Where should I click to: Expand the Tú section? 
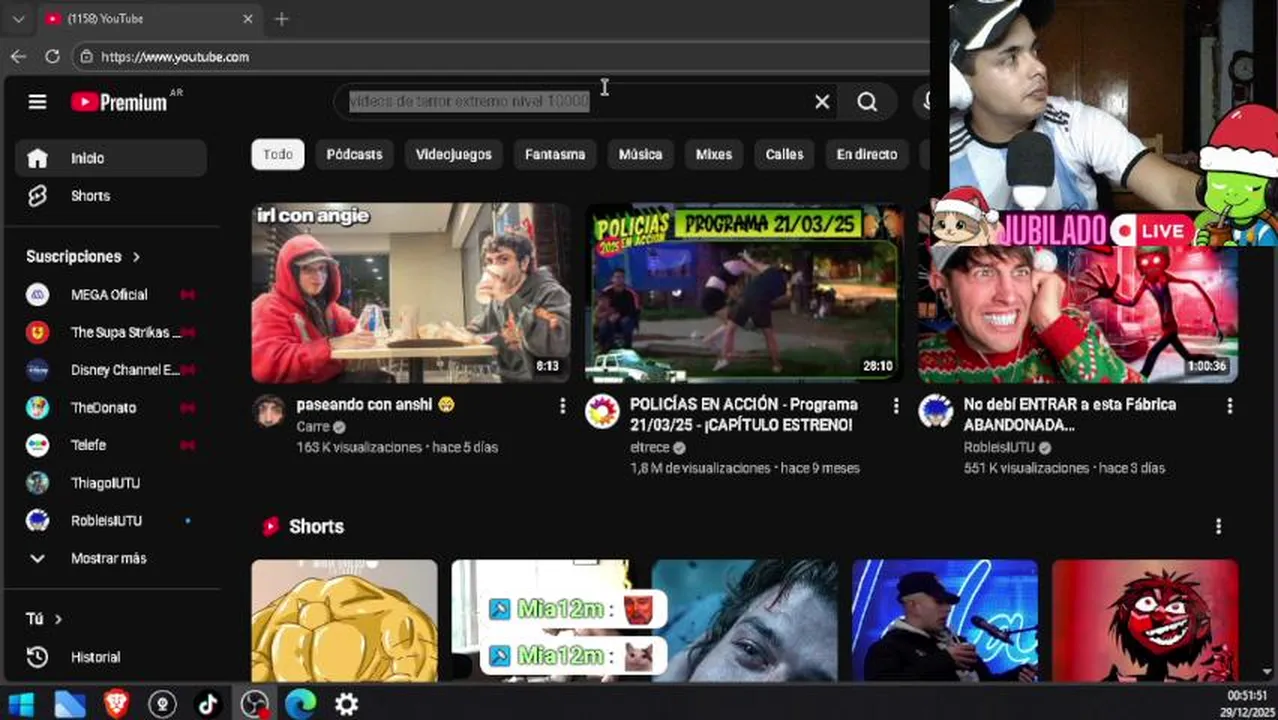(44, 619)
